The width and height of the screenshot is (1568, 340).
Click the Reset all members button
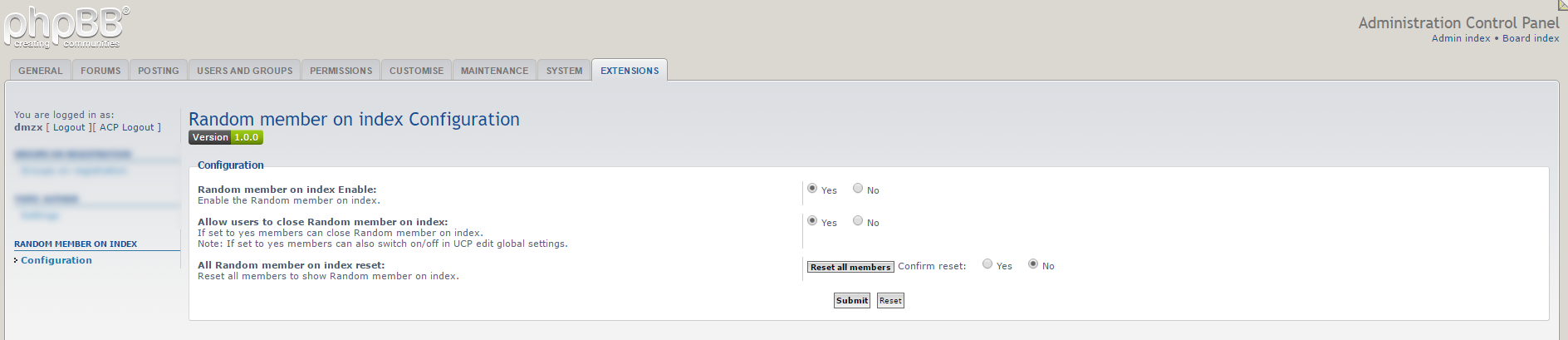(x=850, y=267)
